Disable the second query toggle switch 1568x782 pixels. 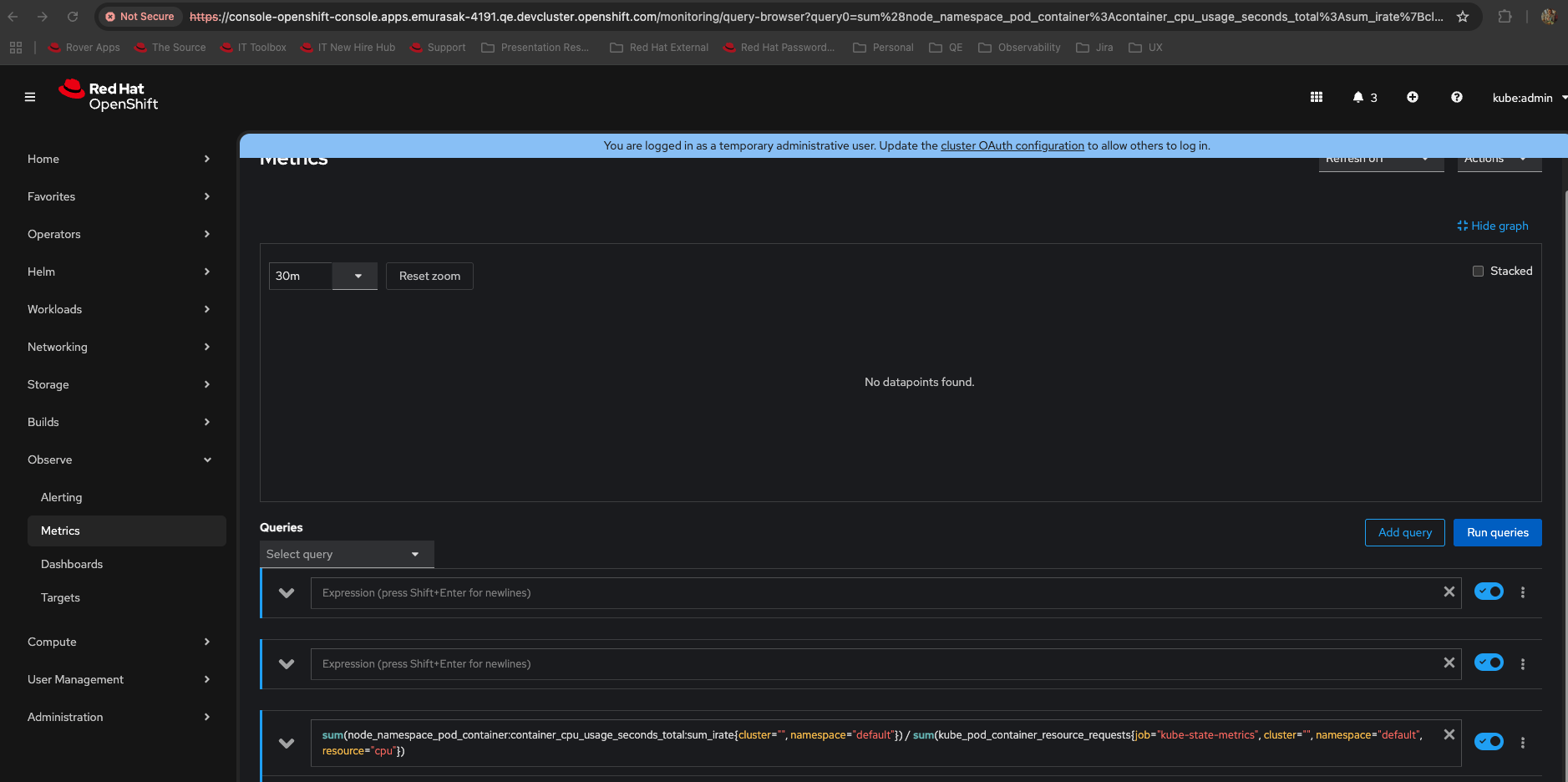point(1489,663)
